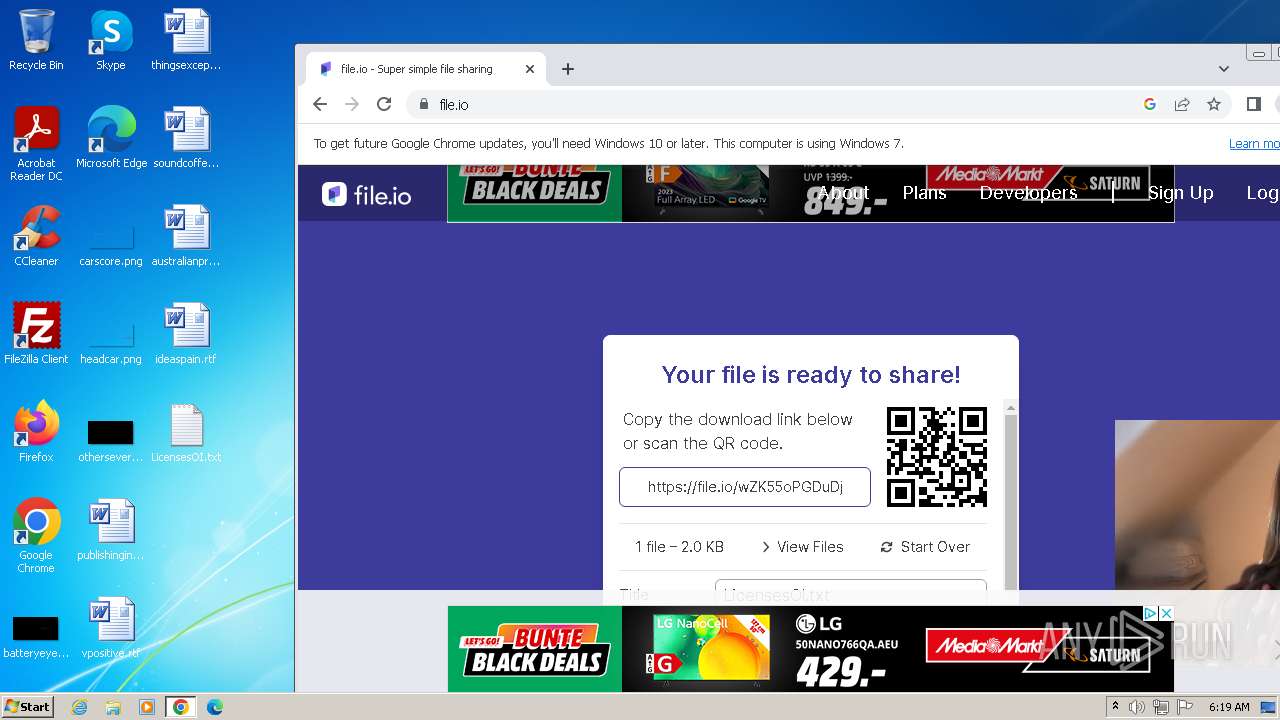
Task: Select the ideaspain.rtf document icon
Action: (186, 333)
